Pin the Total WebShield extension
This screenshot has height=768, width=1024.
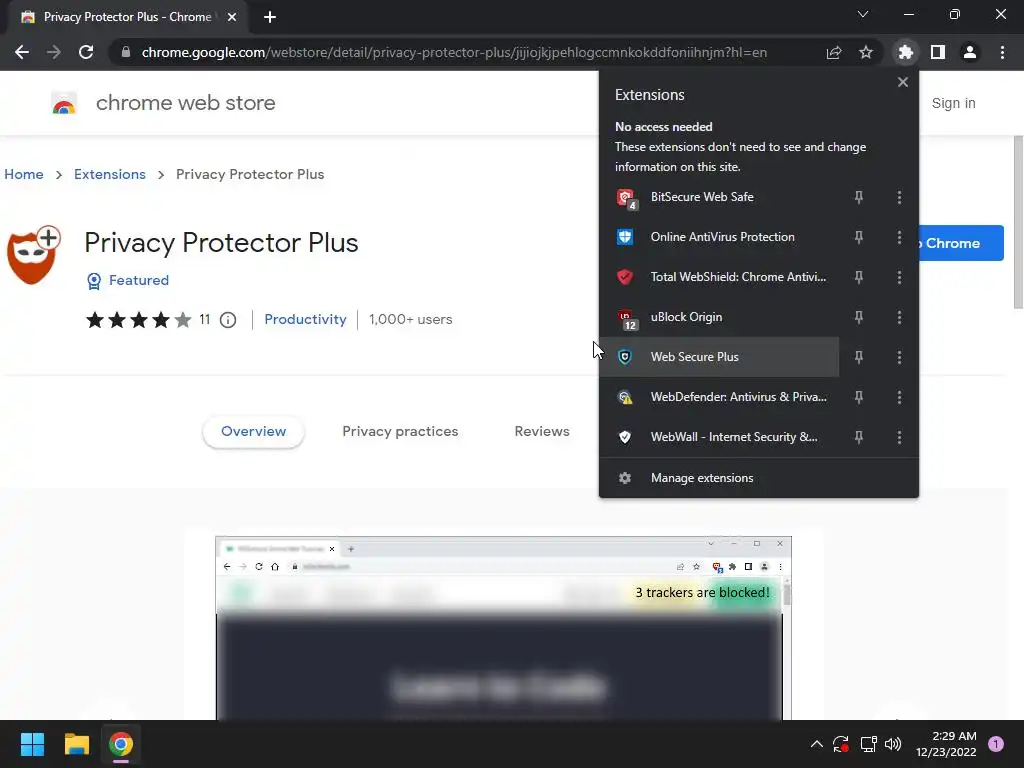coord(859,277)
